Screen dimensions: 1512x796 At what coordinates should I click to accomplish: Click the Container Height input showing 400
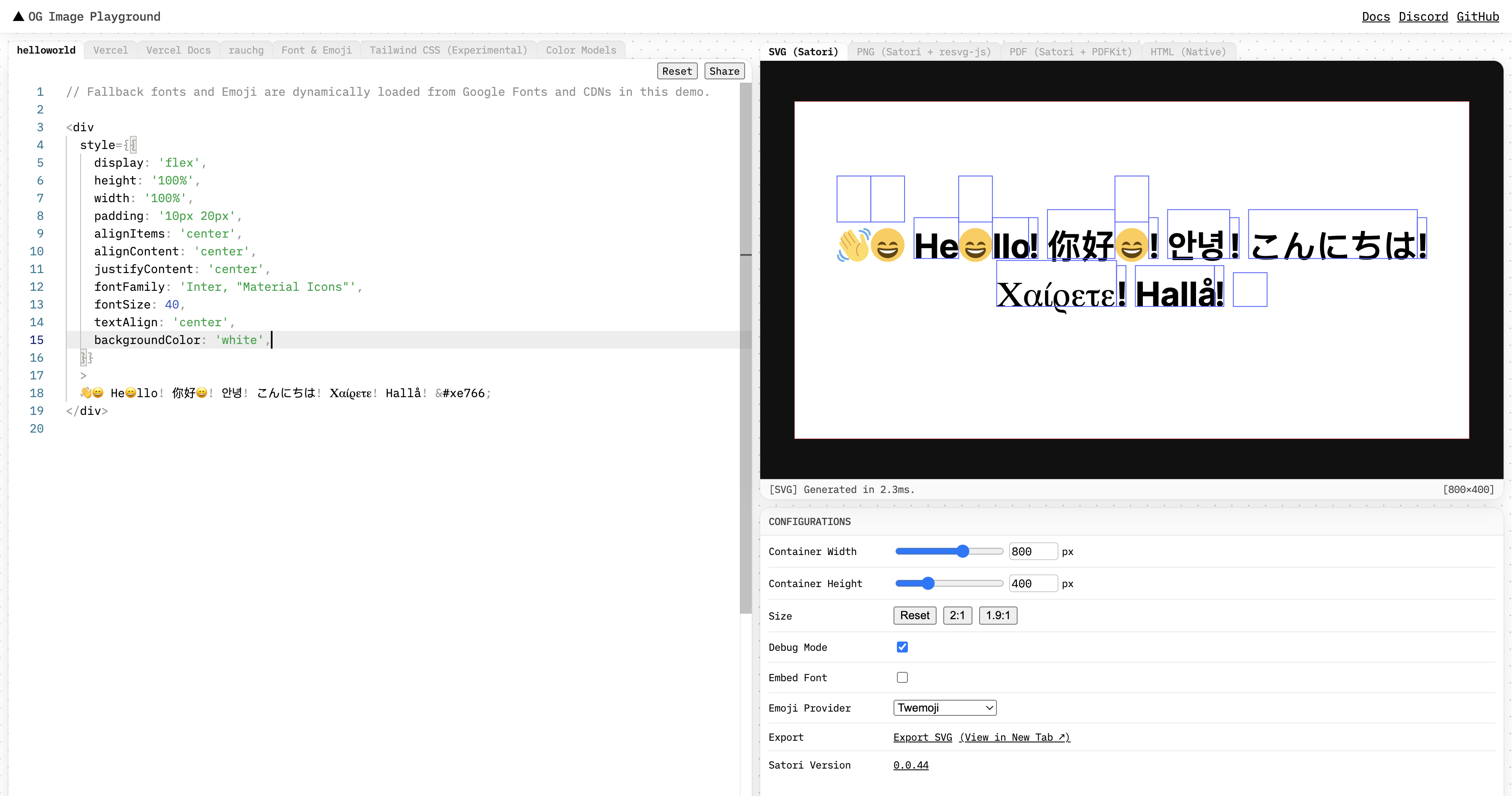click(x=1033, y=583)
